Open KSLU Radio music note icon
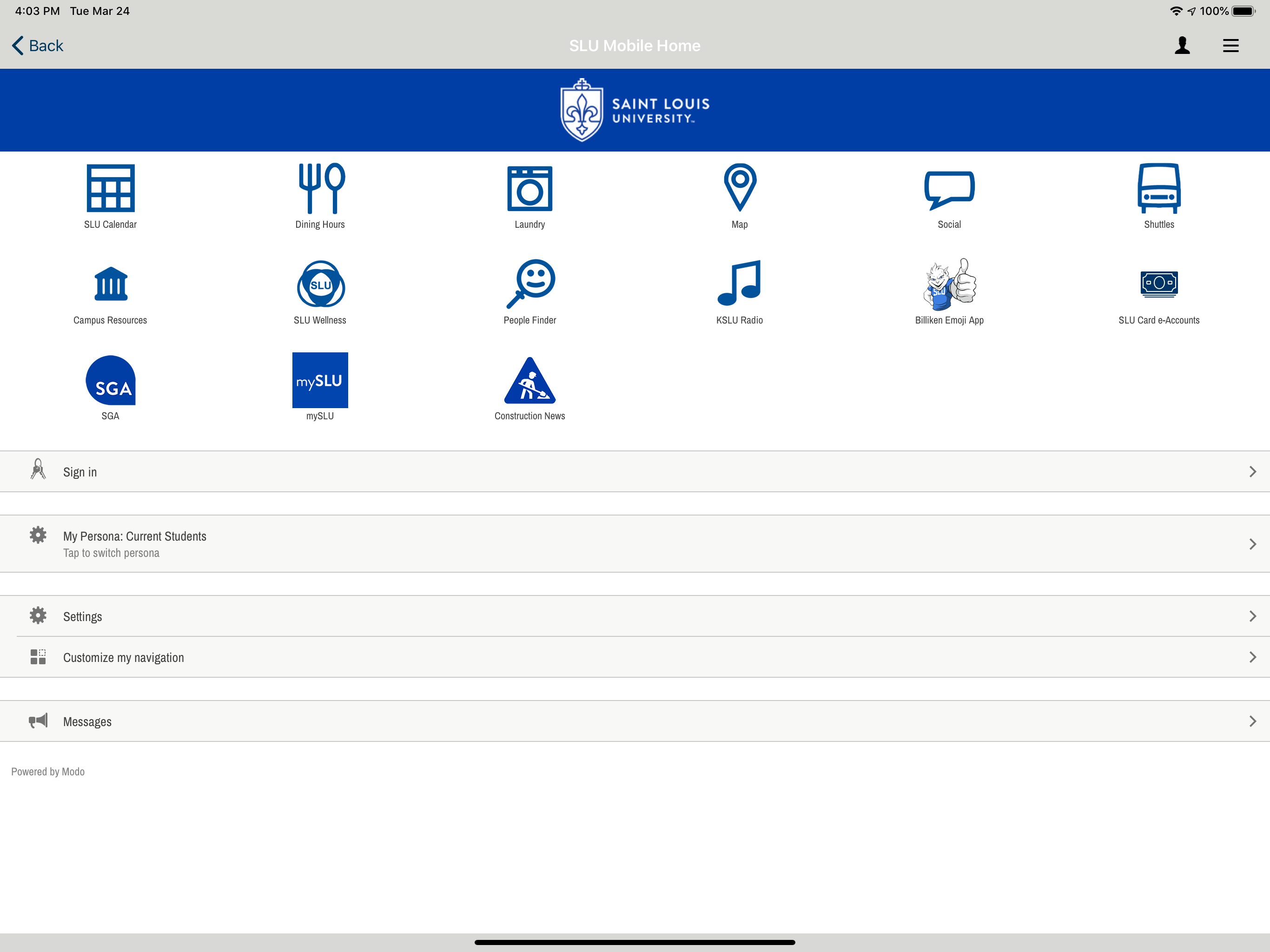 [740, 283]
